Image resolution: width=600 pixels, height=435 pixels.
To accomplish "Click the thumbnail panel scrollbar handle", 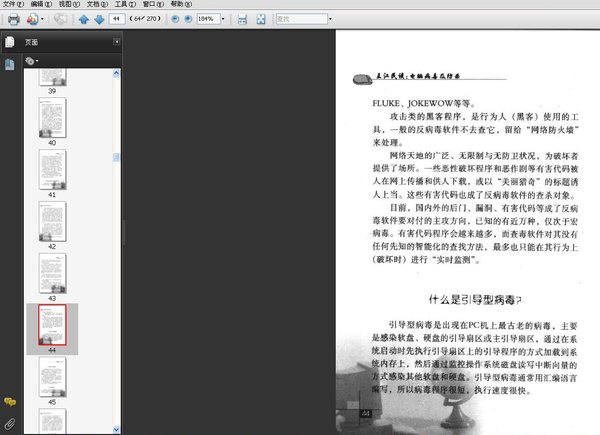I will pos(116,157).
